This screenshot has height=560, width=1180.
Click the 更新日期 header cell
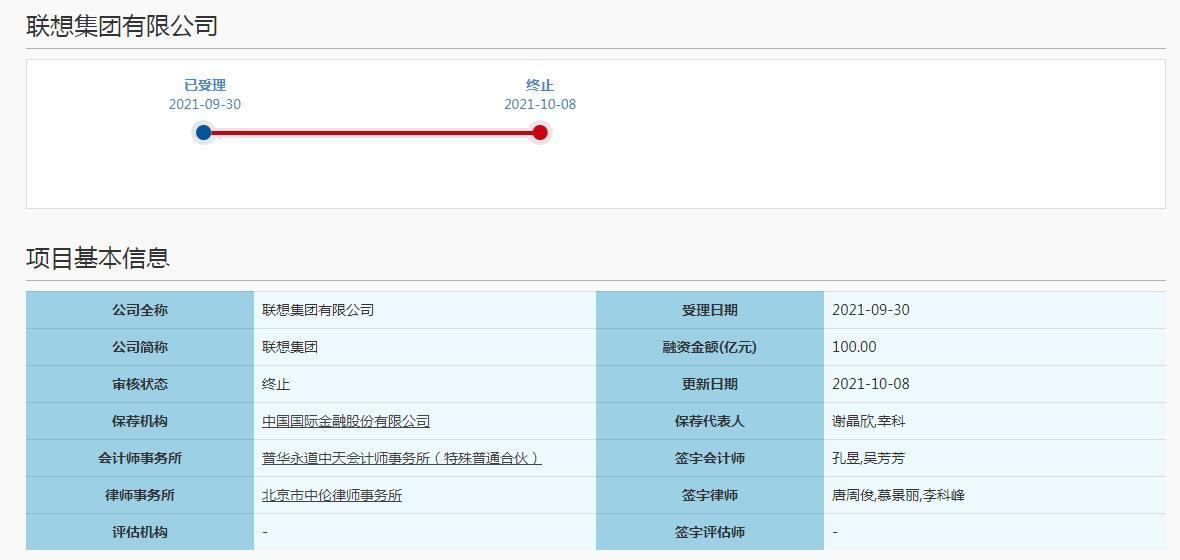(710, 385)
